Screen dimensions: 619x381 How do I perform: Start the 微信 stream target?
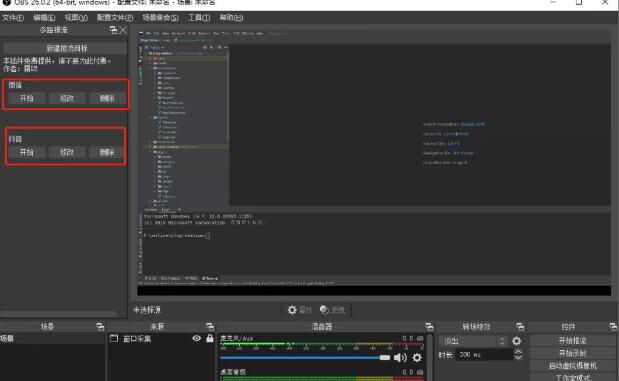click(26, 98)
